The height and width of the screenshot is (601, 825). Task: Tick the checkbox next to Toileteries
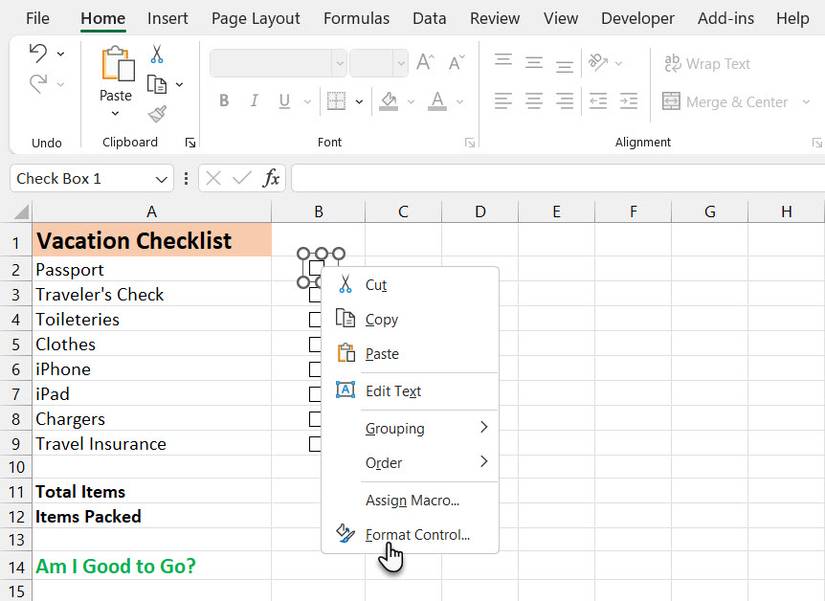(x=315, y=320)
